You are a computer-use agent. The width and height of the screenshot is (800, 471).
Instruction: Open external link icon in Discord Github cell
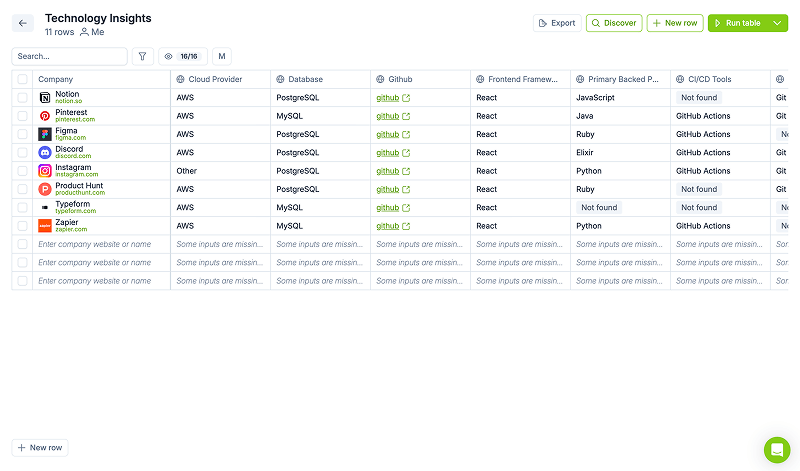(406, 153)
